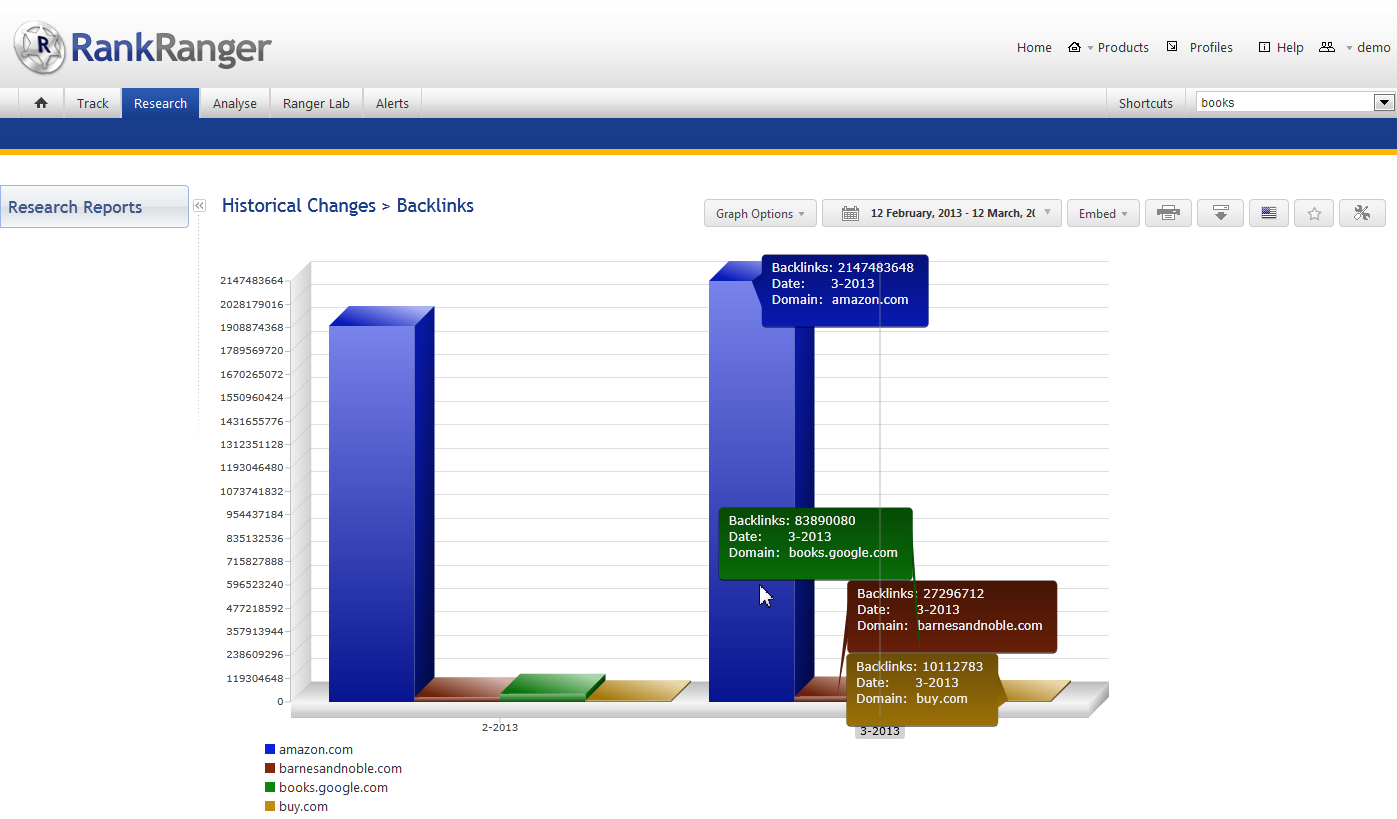This screenshot has height=819, width=1397.
Task: Click the US flag language icon
Action: (x=1269, y=213)
